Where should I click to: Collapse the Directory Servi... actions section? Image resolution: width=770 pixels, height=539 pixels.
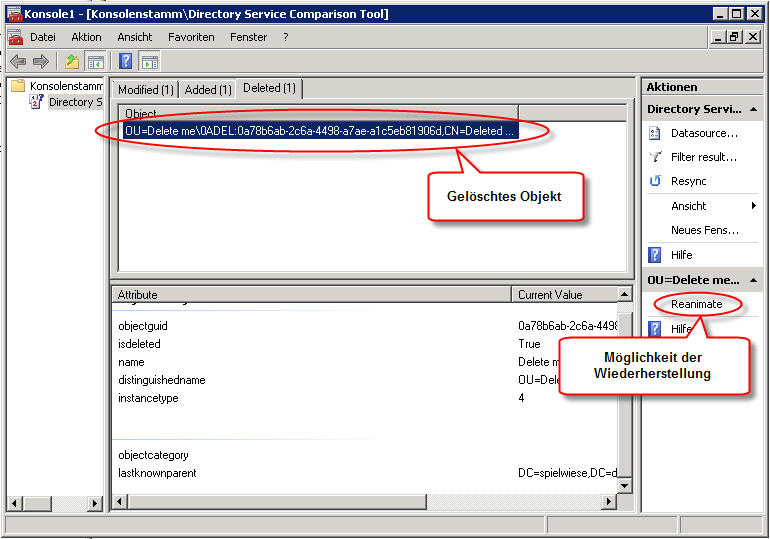754,109
